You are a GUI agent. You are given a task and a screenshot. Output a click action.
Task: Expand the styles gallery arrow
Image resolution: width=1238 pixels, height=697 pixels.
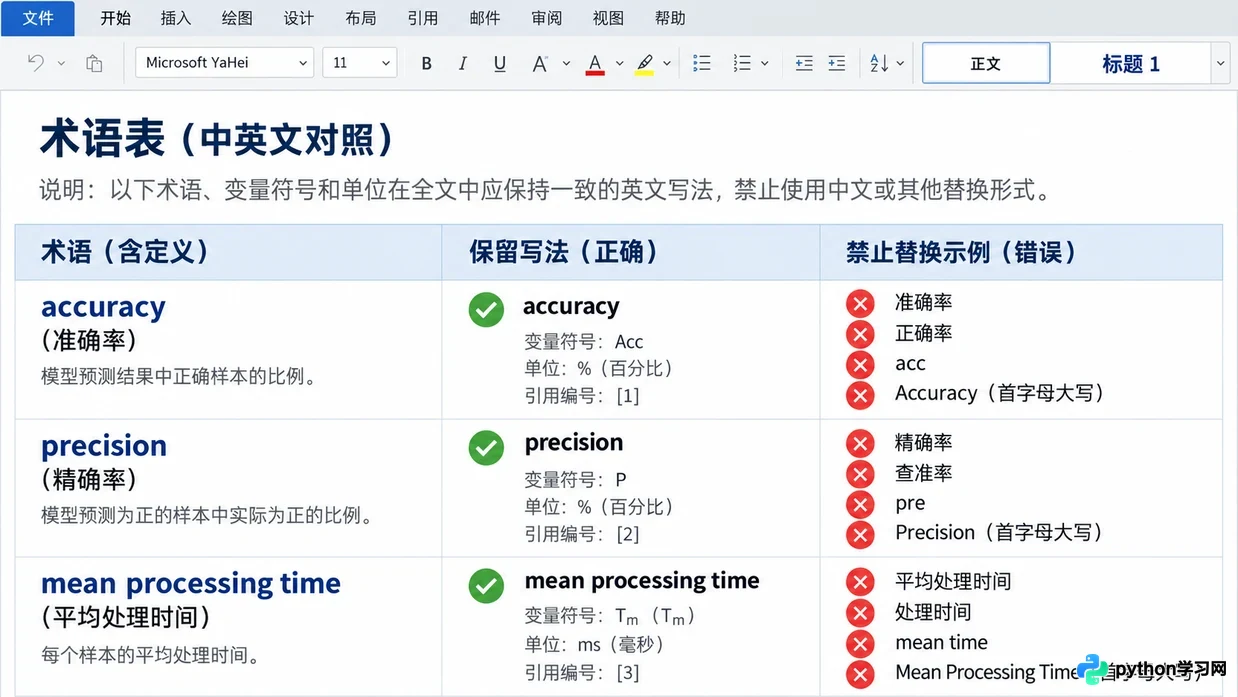click(x=1220, y=63)
